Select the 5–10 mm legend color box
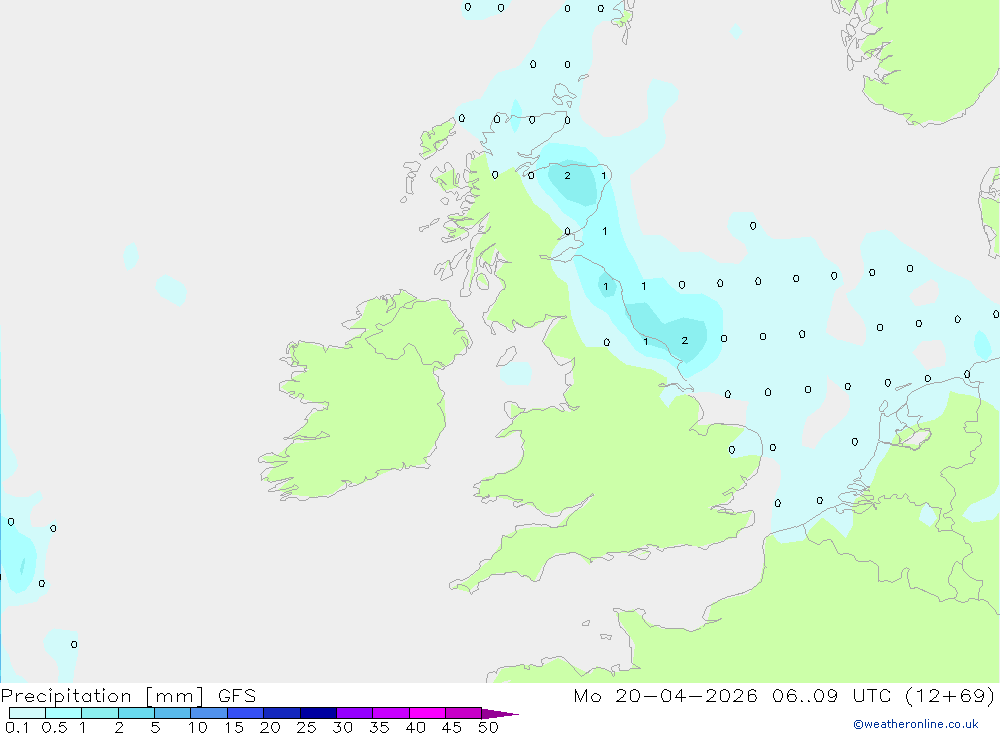 tap(173, 713)
